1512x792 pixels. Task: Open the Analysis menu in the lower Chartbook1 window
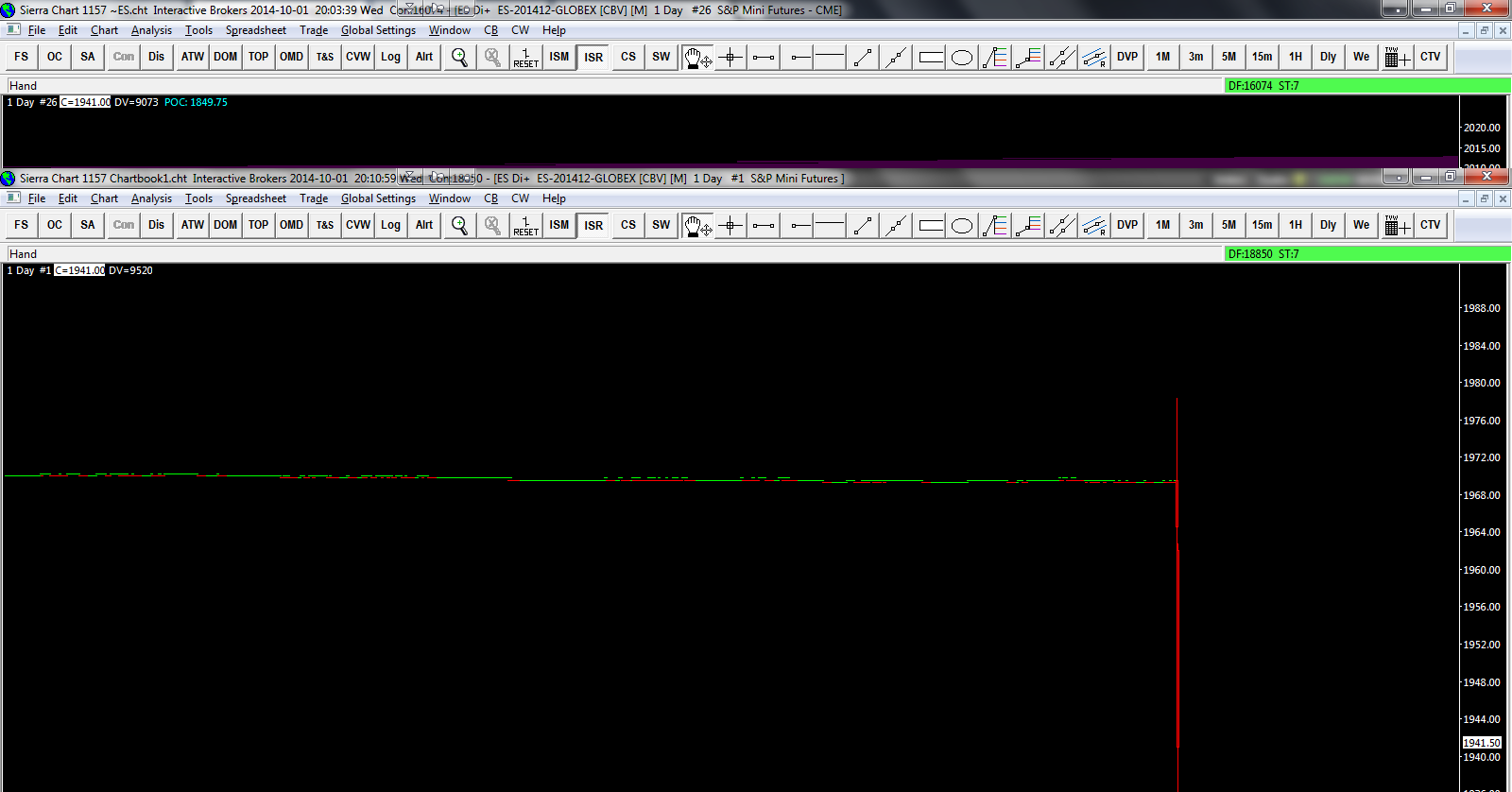click(x=151, y=198)
